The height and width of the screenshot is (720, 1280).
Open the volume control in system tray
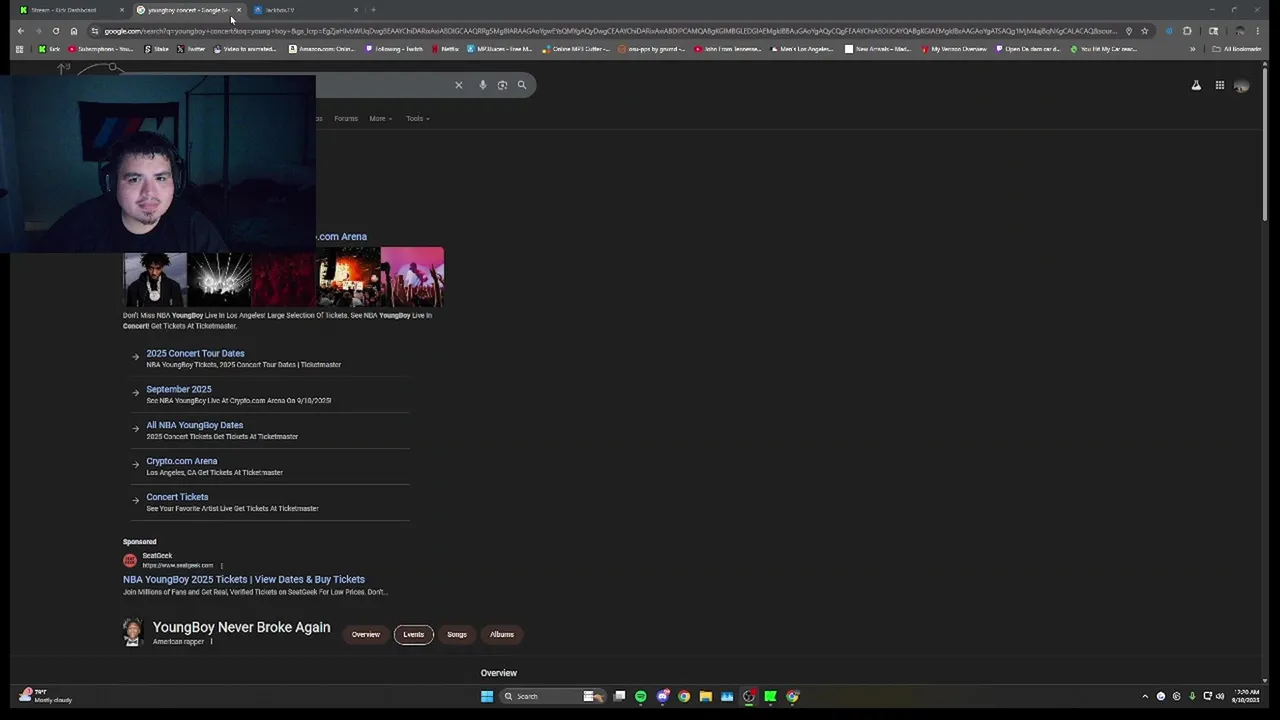1220,696
